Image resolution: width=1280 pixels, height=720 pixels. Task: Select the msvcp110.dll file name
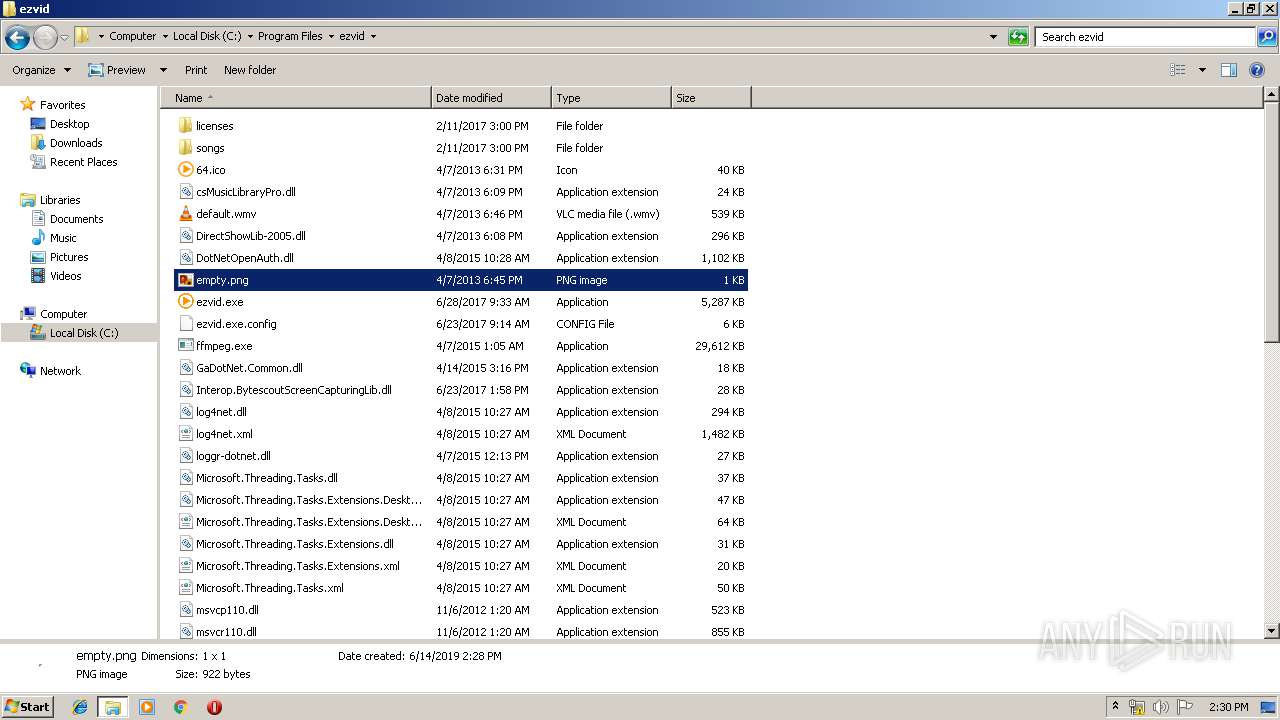(227, 610)
